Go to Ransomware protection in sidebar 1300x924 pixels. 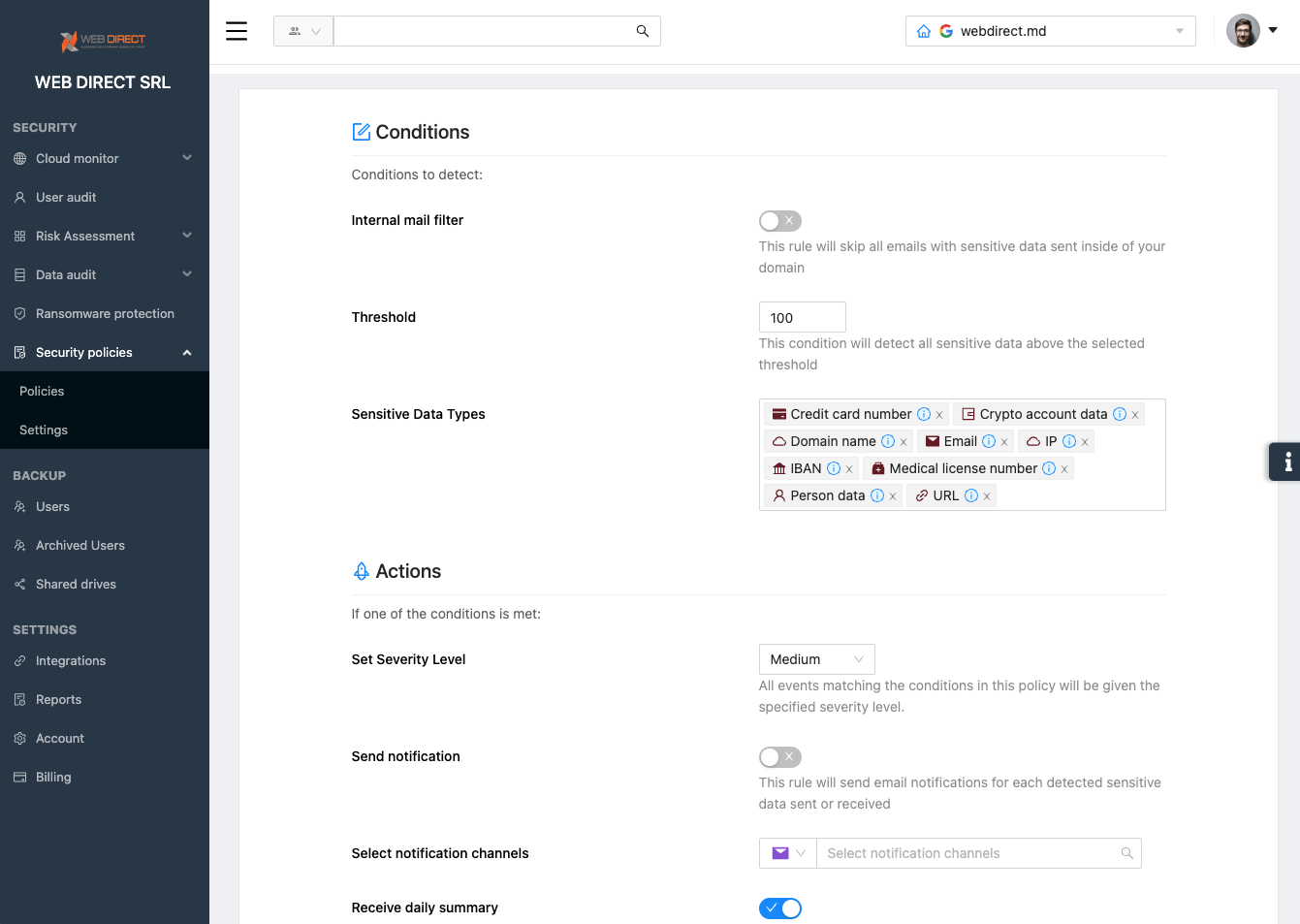pyautogui.click(x=105, y=314)
